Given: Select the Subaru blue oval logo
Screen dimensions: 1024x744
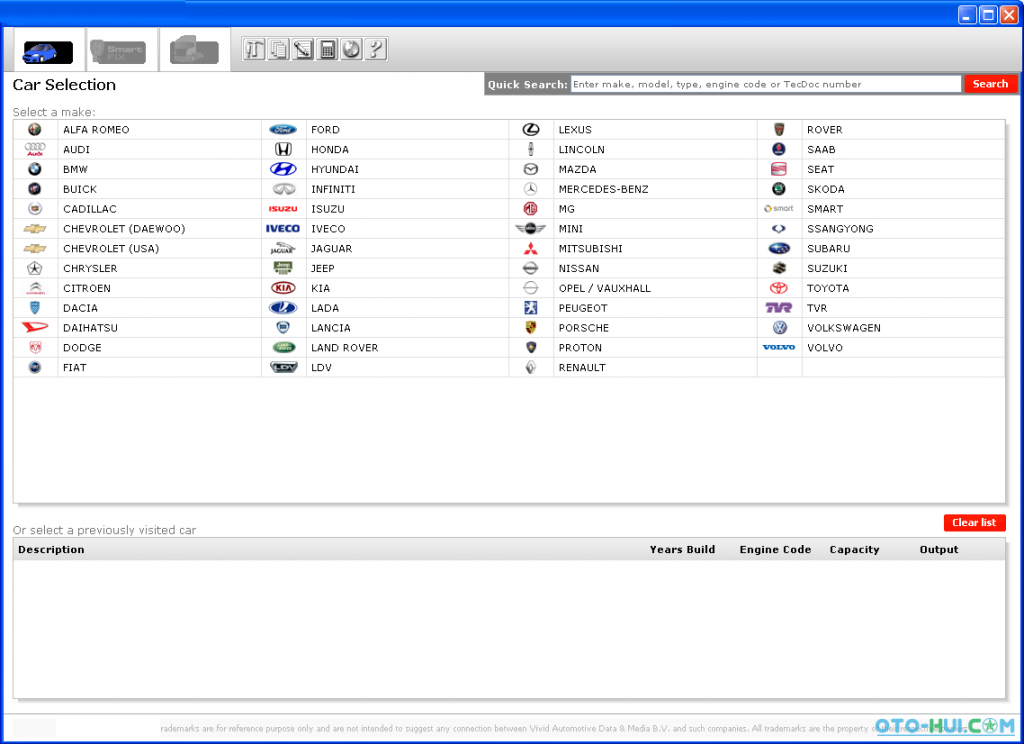Looking at the screenshot, I should click(x=779, y=248).
